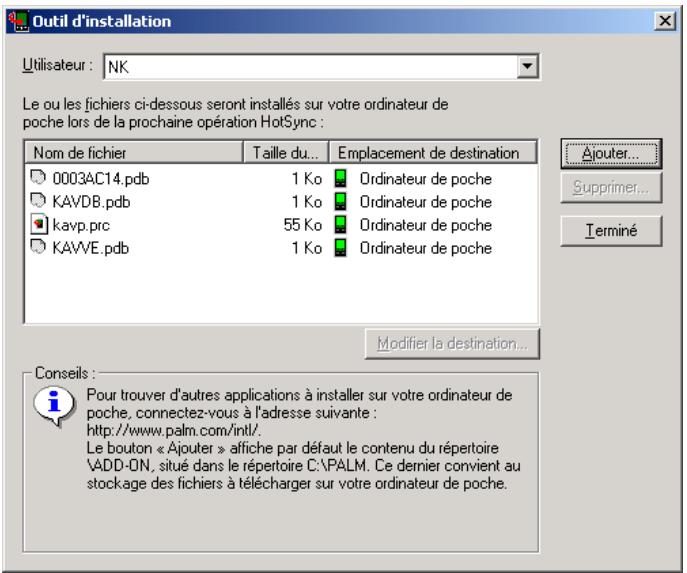Viewport: 687px width, 573px height.
Task: Click Ordinateur de poche in the KAVVE.pdb row
Action: tap(425, 248)
